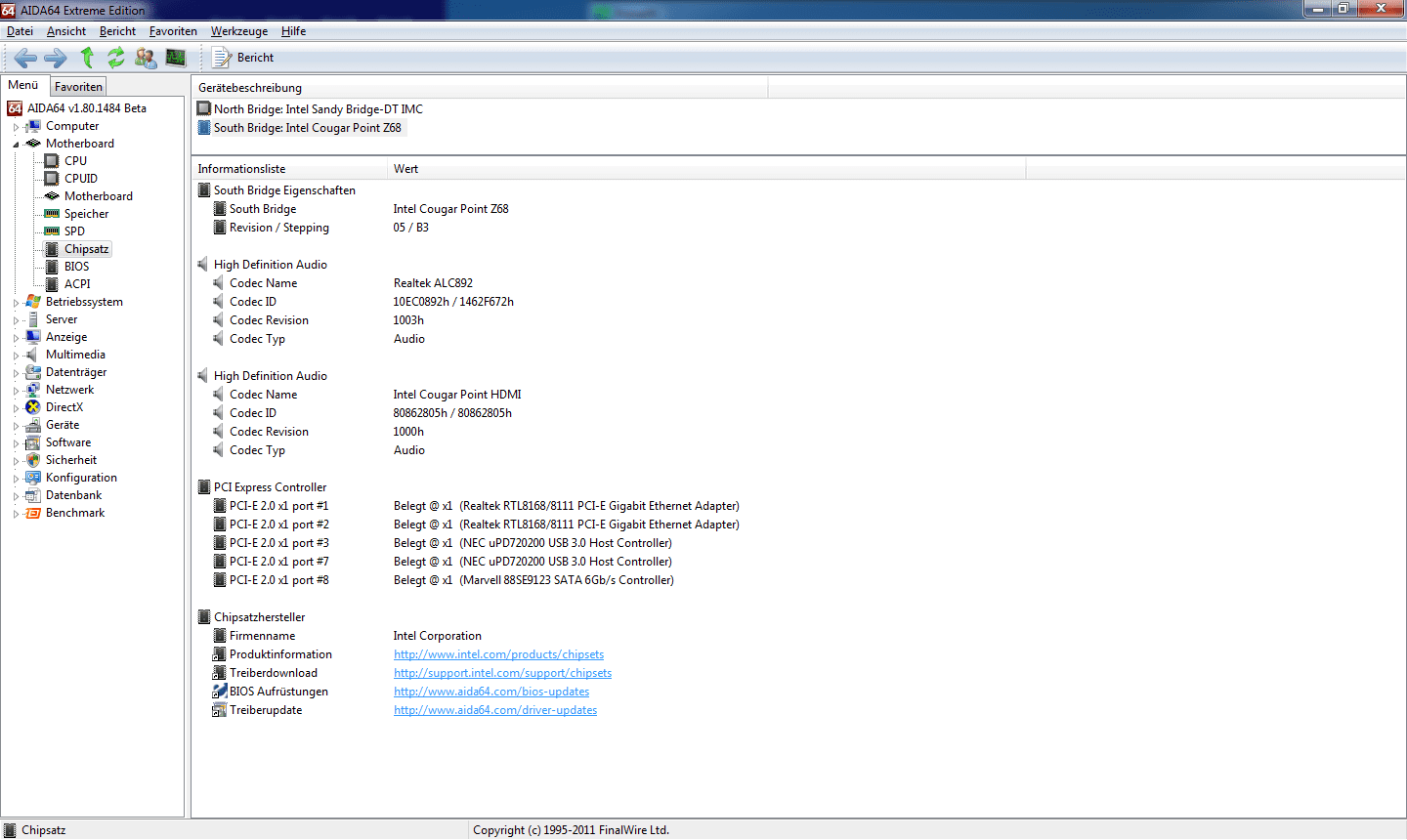This screenshot has height=840, width=1407.
Task: Open the Datei menu
Action: (20, 31)
